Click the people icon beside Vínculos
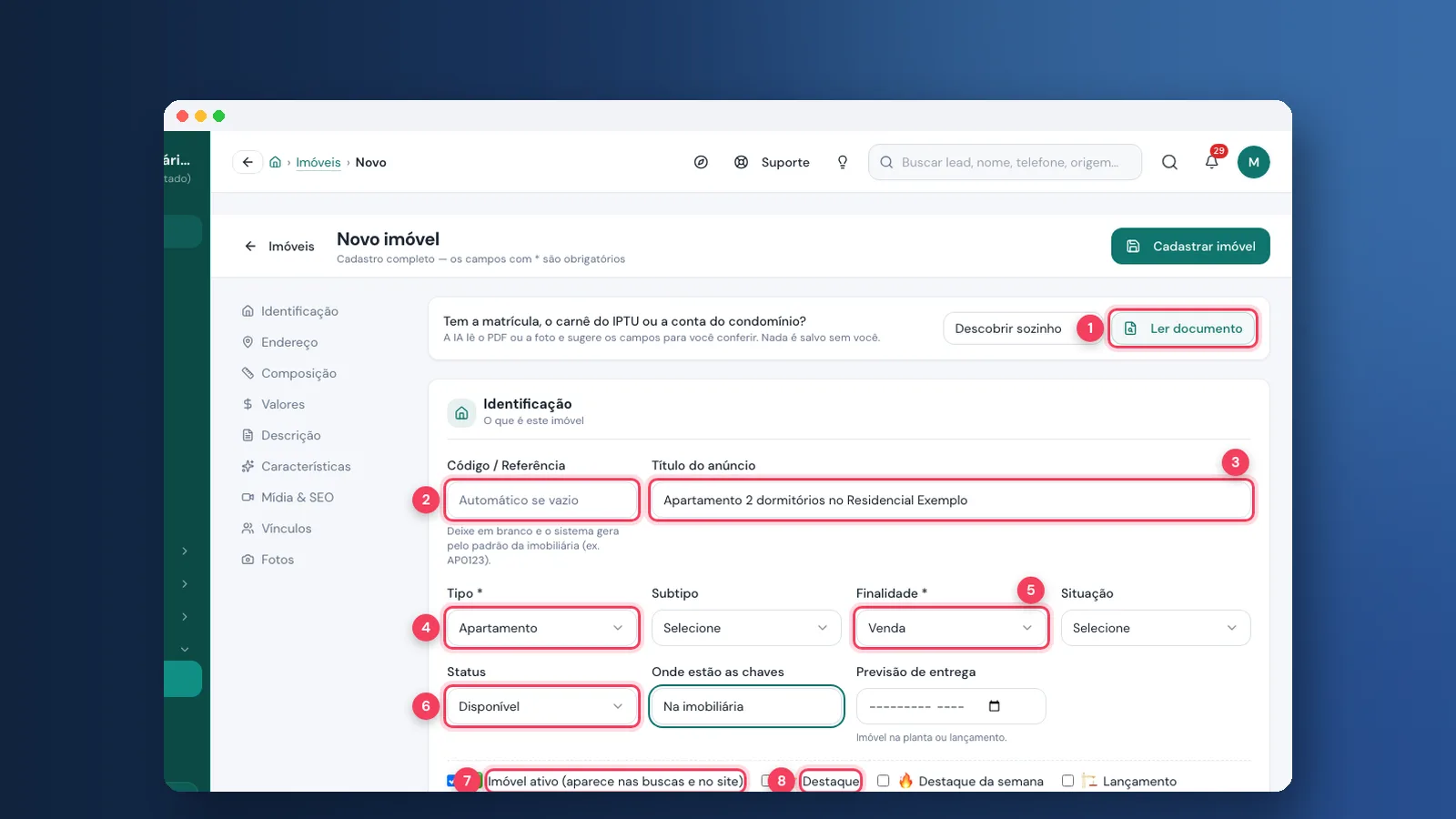1456x819 pixels. click(x=248, y=529)
